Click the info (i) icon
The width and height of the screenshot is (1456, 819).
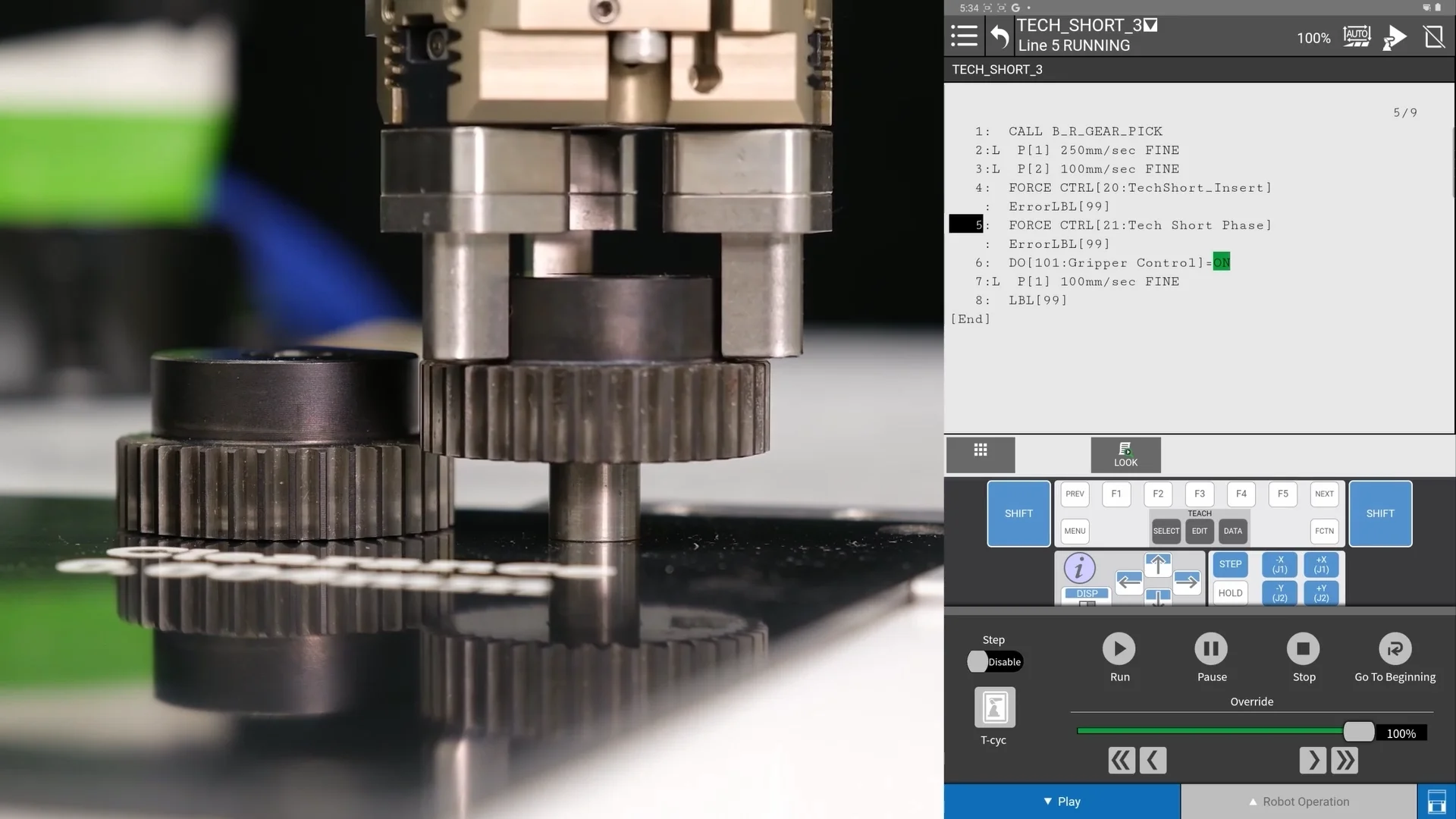(x=1080, y=568)
